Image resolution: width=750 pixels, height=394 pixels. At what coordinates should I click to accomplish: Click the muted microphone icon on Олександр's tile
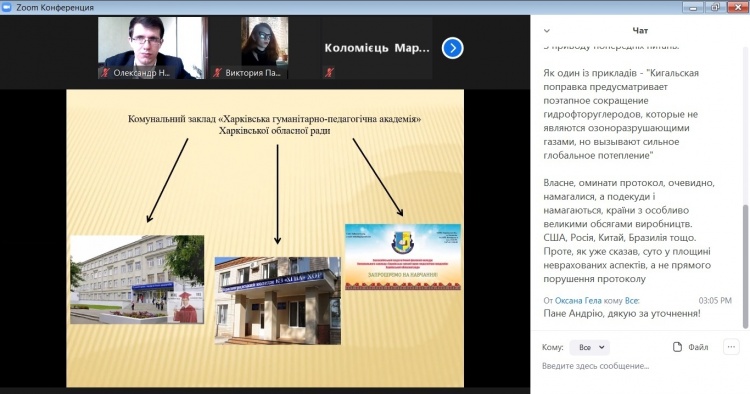tap(105, 73)
